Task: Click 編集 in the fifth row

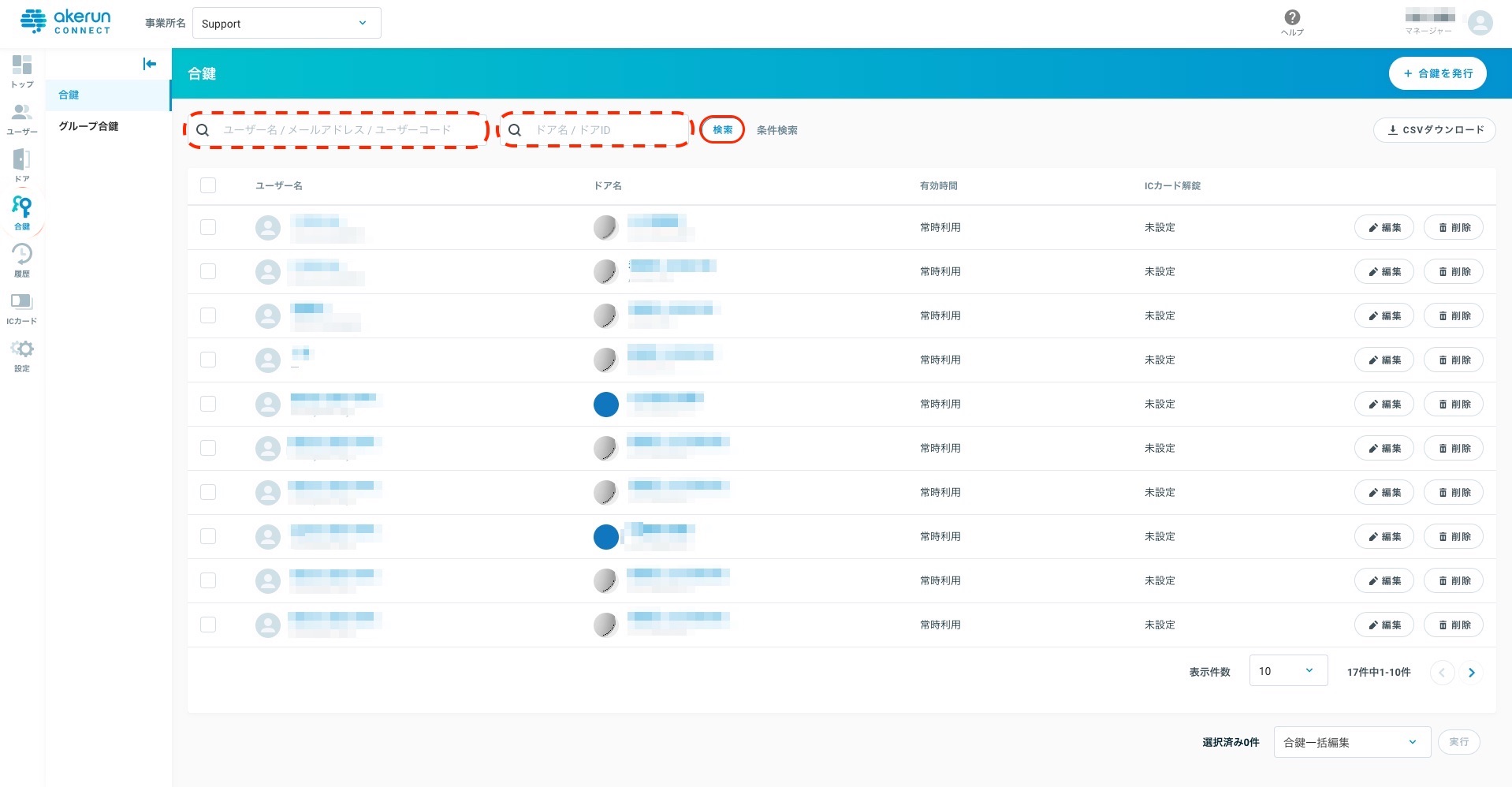Action: point(1384,404)
